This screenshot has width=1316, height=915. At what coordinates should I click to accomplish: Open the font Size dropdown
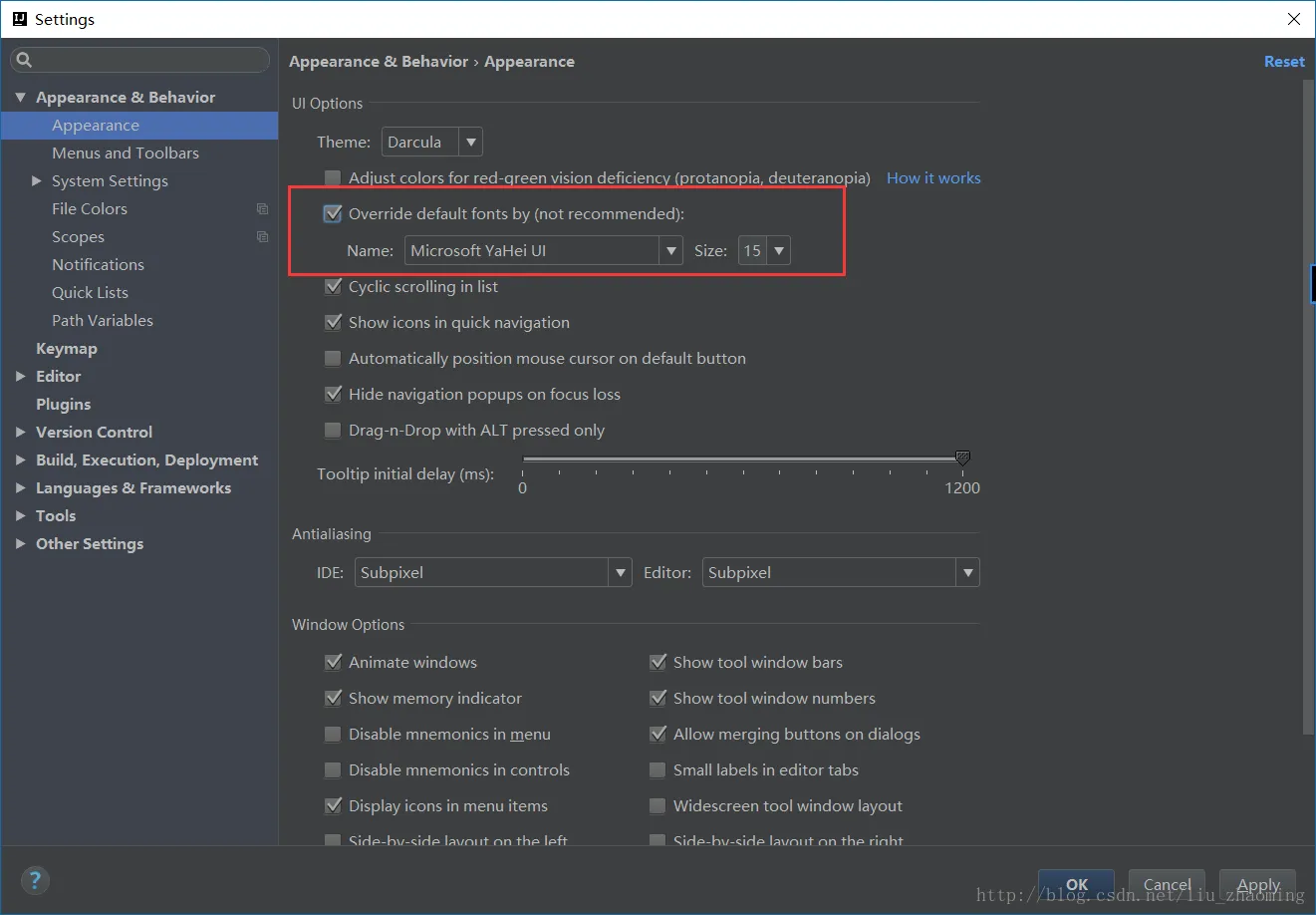pos(764,251)
